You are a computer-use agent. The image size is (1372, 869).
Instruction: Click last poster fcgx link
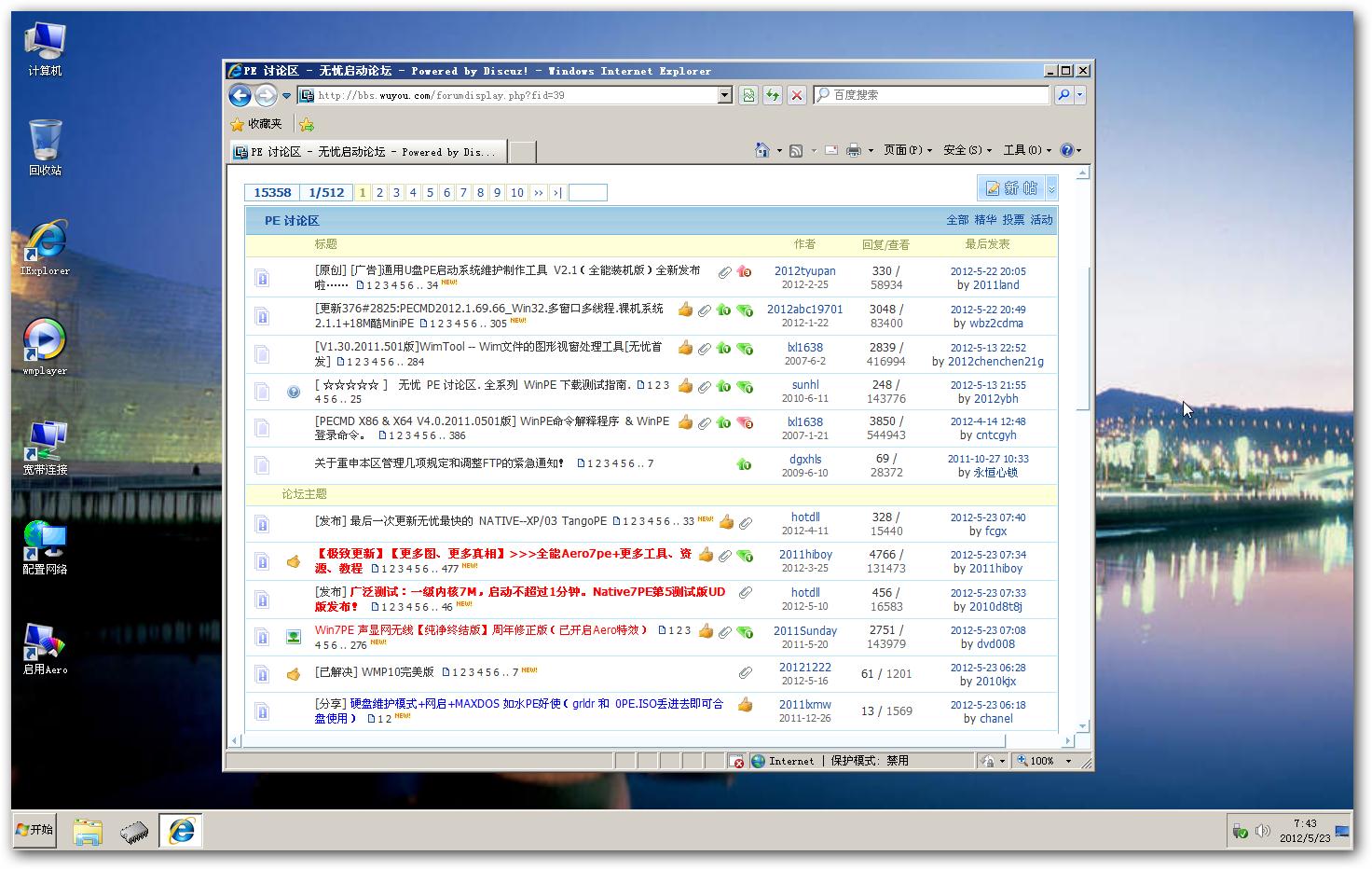pos(995,531)
